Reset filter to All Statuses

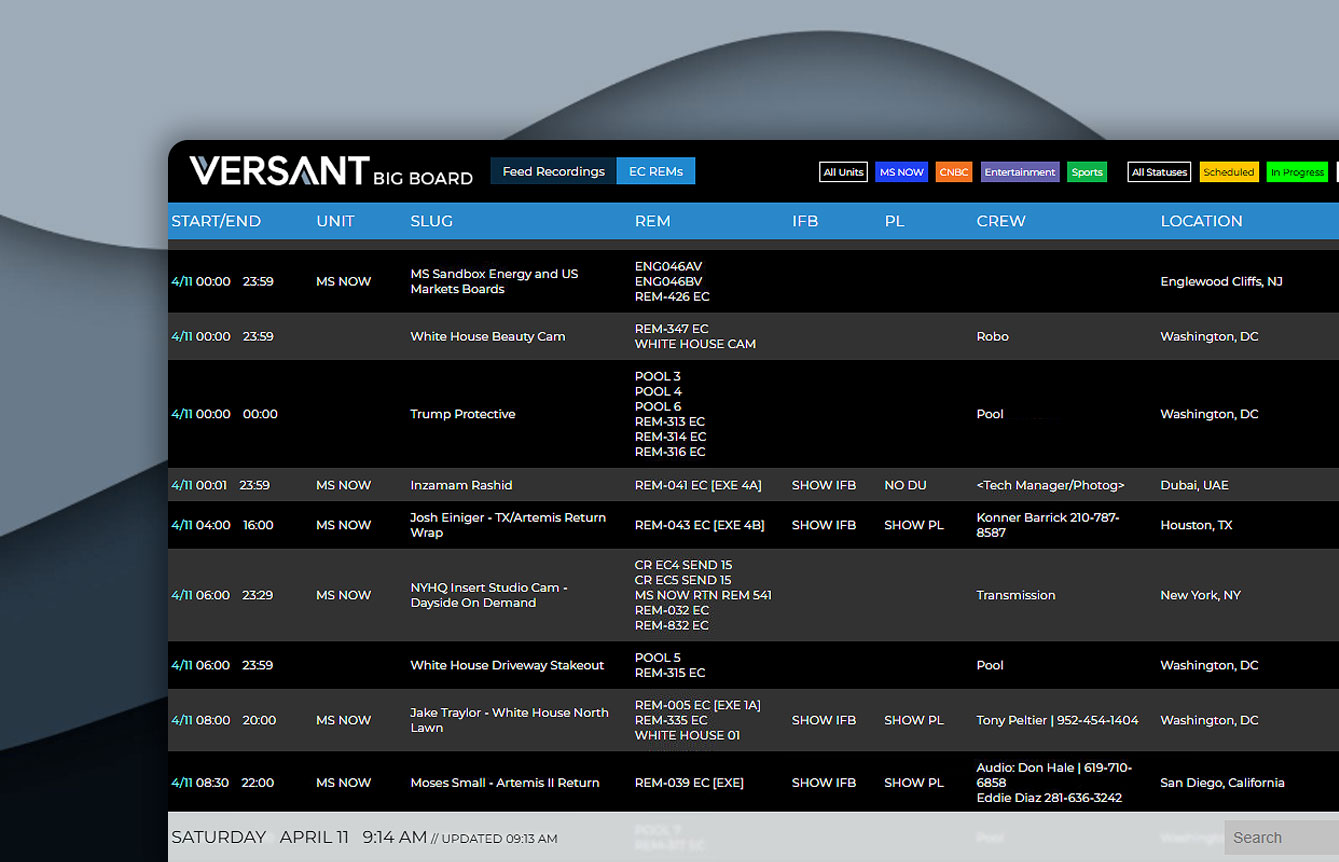[x=1159, y=171]
